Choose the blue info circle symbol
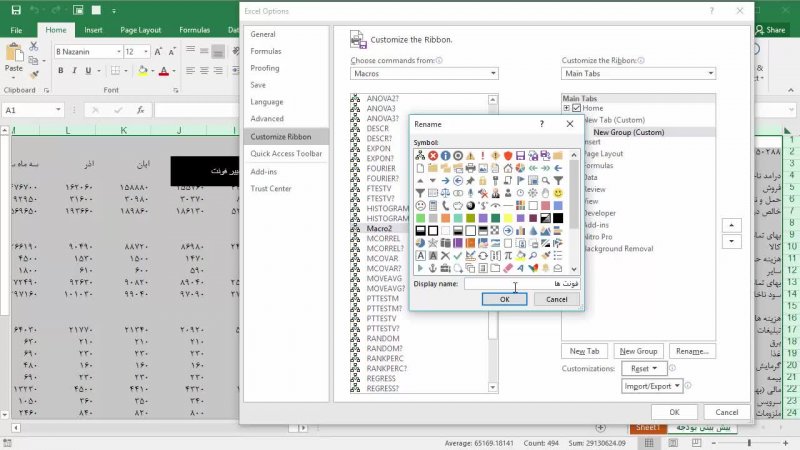800x450 pixels. pyautogui.click(x=445, y=156)
